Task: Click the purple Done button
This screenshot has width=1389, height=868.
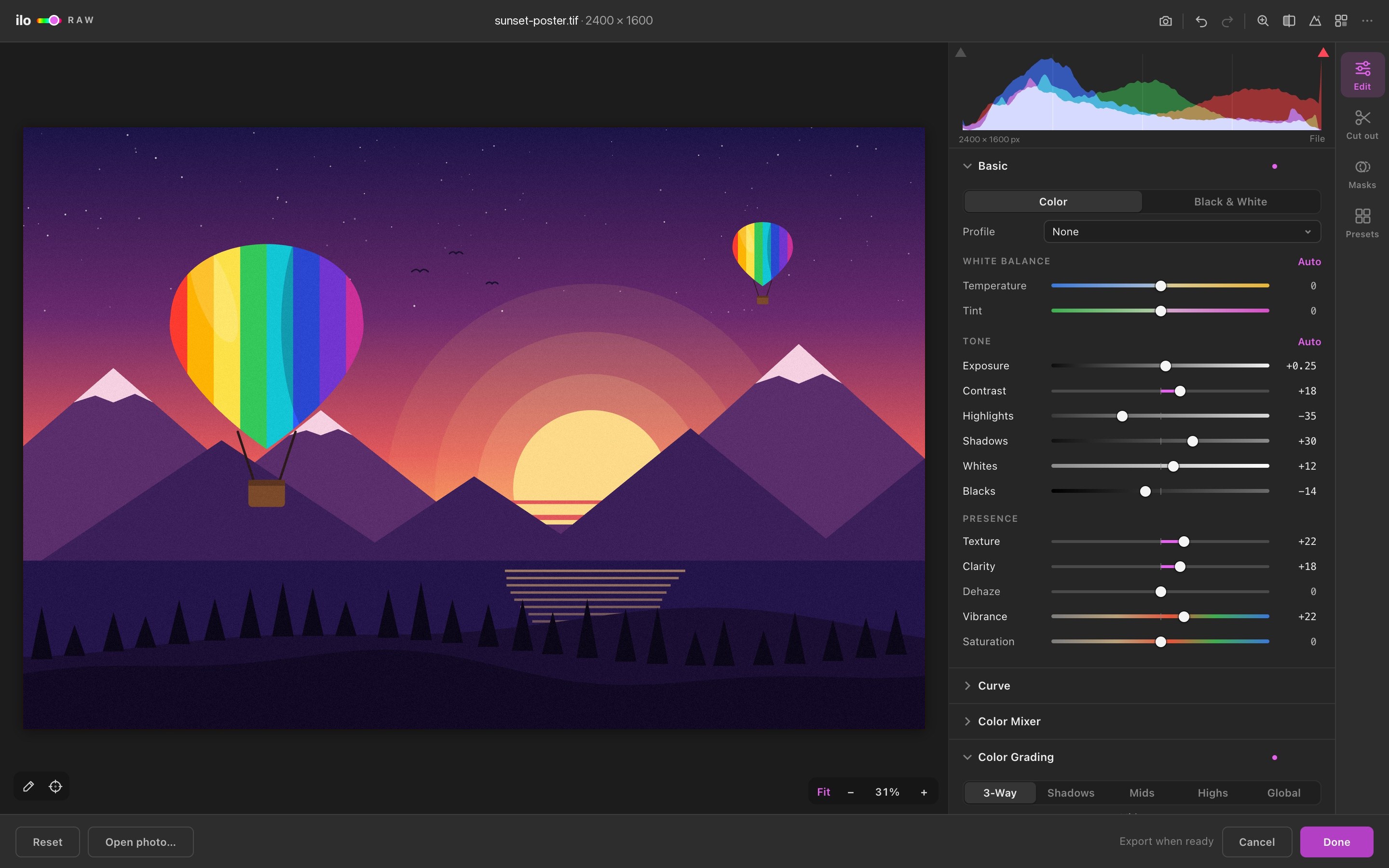Action: click(x=1336, y=842)
